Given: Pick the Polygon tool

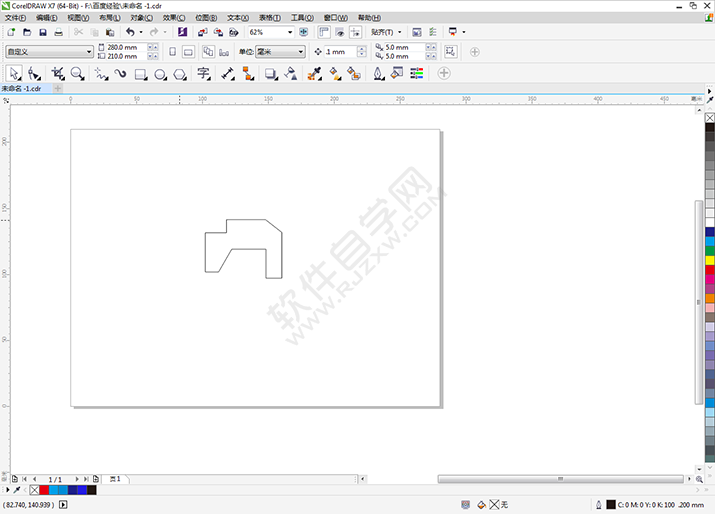Looking at the screenshot, I should coord(180,73).
